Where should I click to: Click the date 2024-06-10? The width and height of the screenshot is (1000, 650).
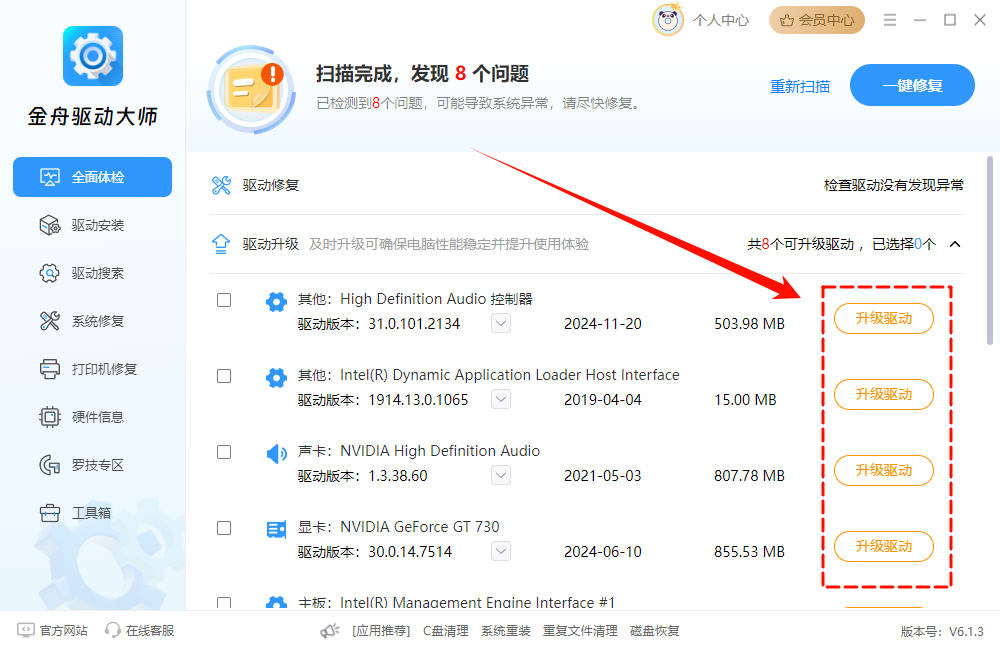[x=603, y=552]
